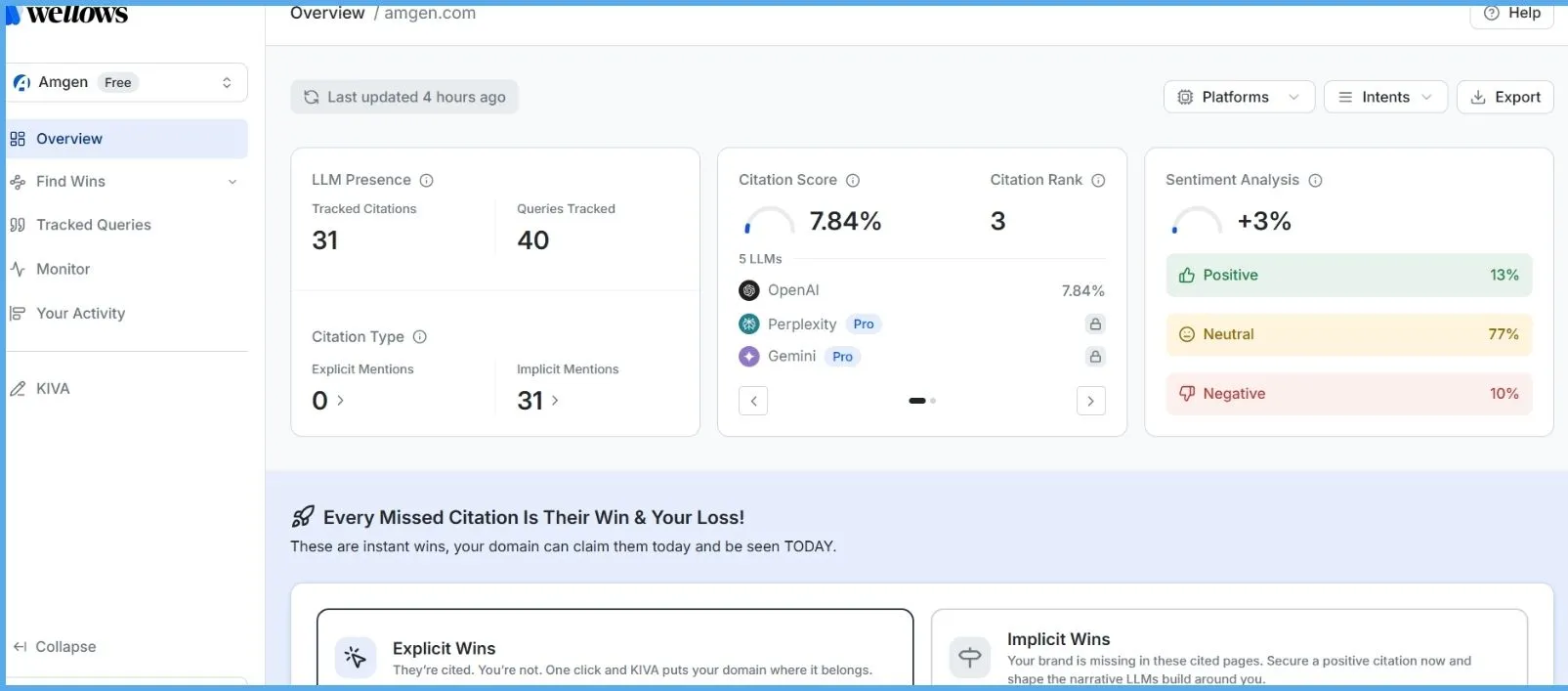Screen dimensions: 1568x691
Task: Click the Sentiment Analysis info icon
Action: click(x=1315, y=180)
